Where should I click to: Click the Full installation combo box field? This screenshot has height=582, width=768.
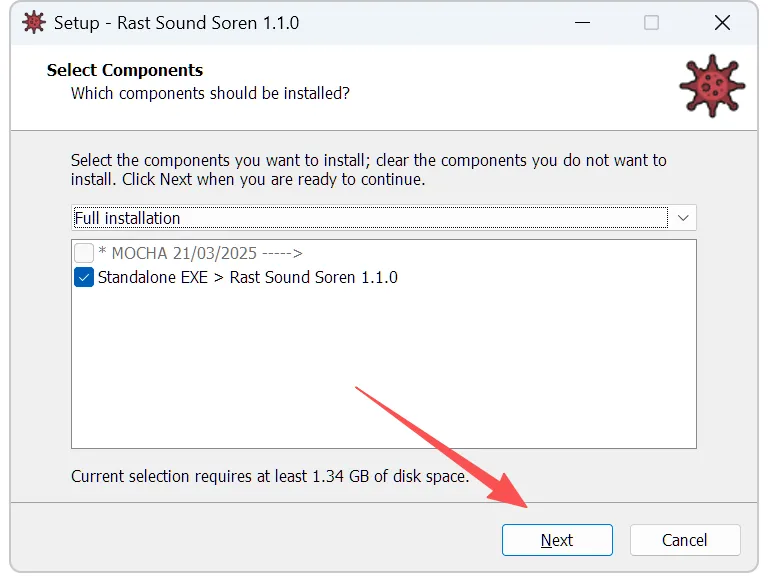tap(370, 218)
